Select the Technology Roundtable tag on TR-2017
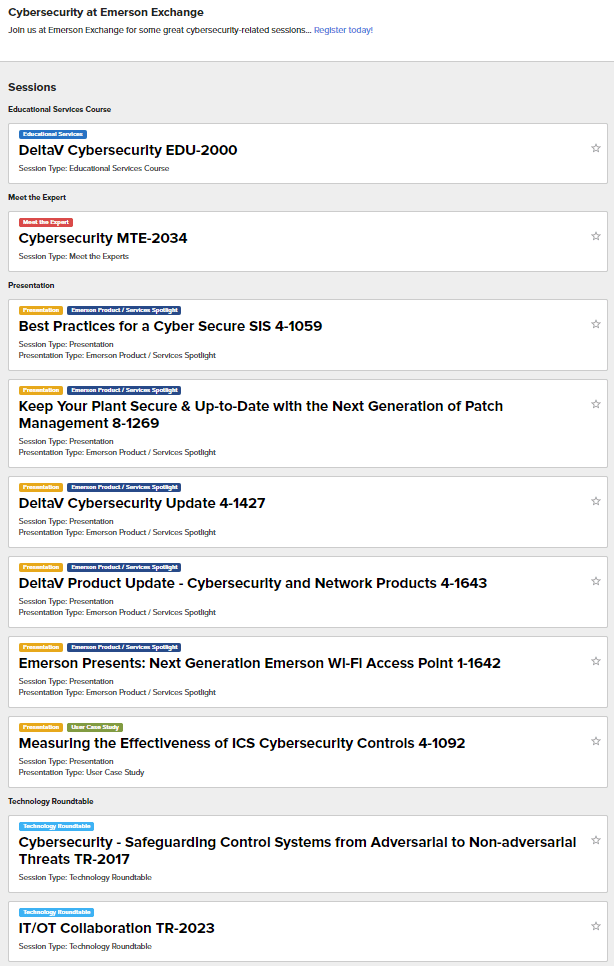Viewport: 614px width, 966px height. pos(56,827)
